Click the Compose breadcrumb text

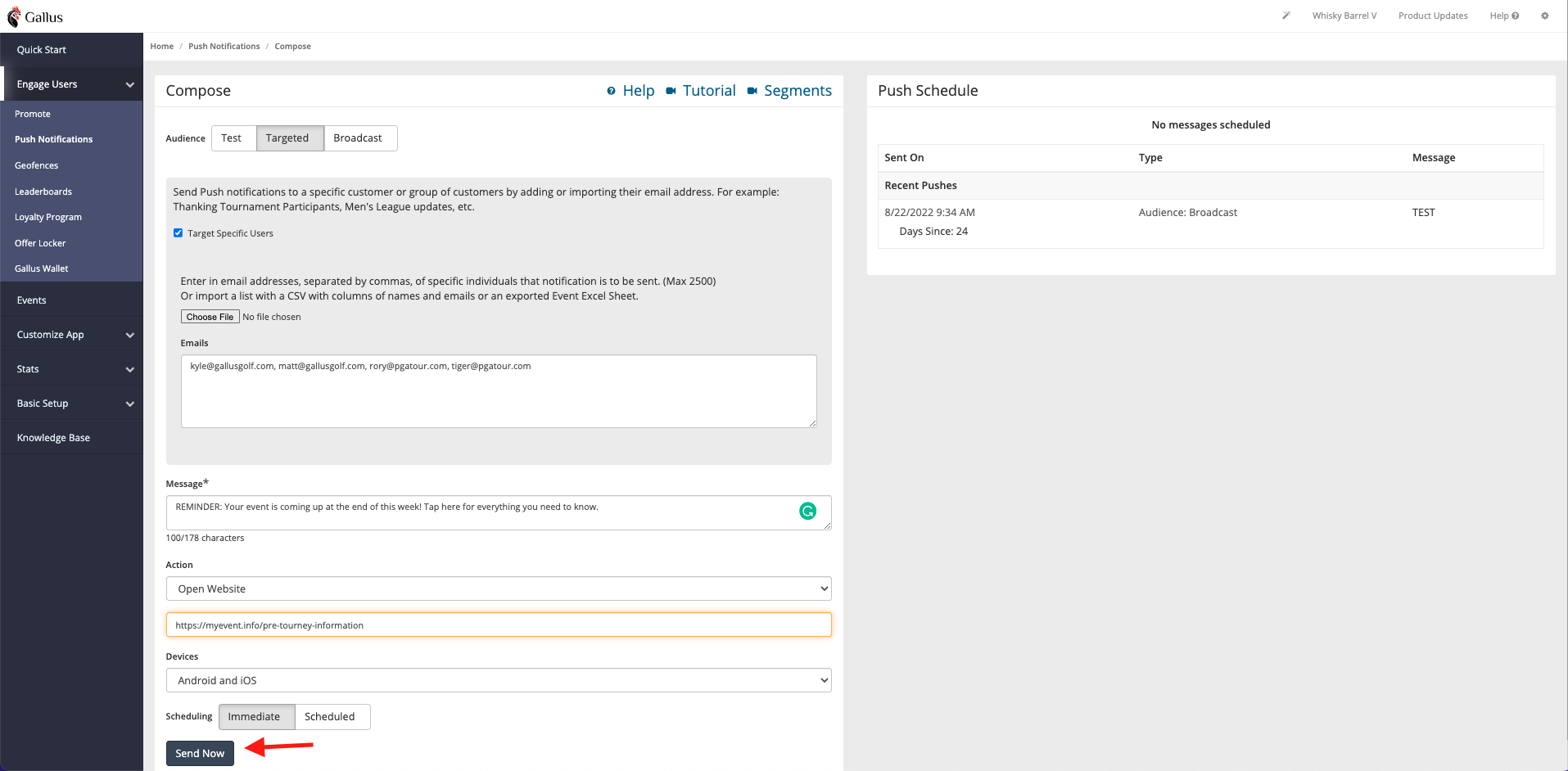click(x=292, y=47)
